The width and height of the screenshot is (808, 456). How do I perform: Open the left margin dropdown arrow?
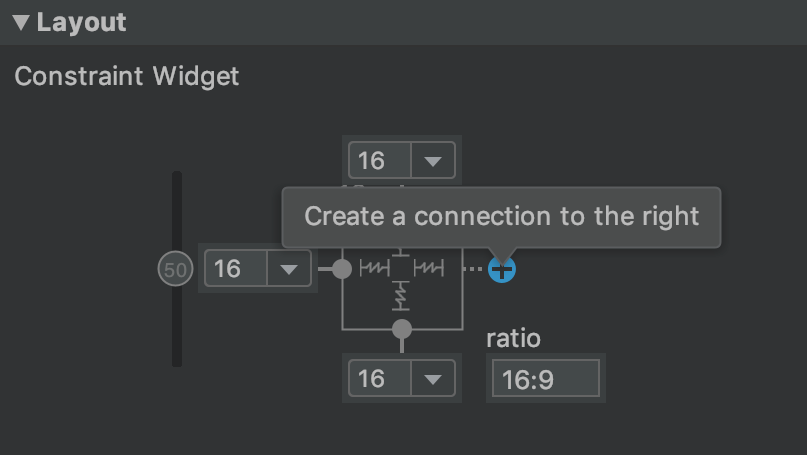(x=289, y=270)
